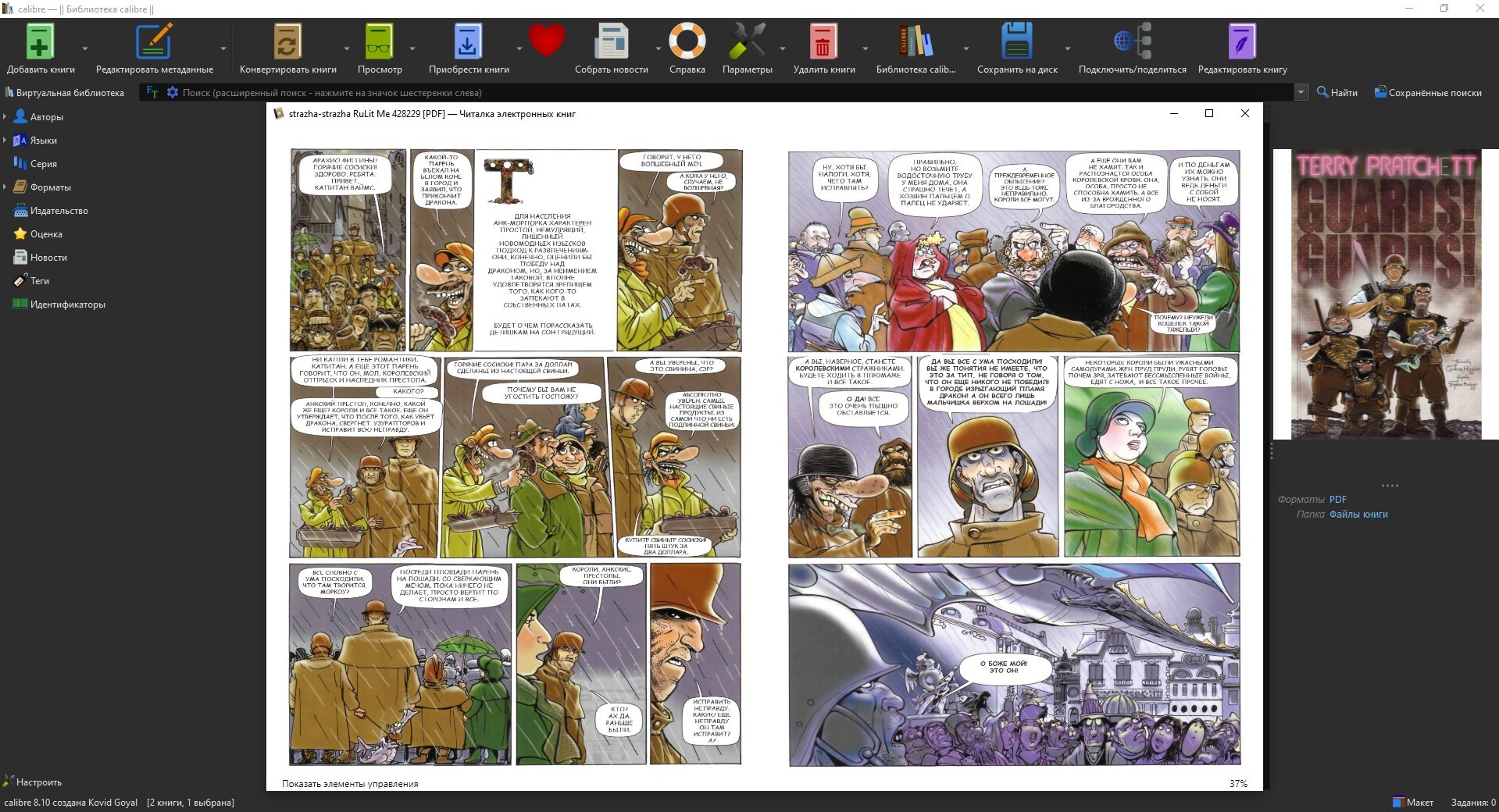Click the red heart donate icon
Screen dimensions: 1499x812
pyautogui.click(x=546, y=40)
